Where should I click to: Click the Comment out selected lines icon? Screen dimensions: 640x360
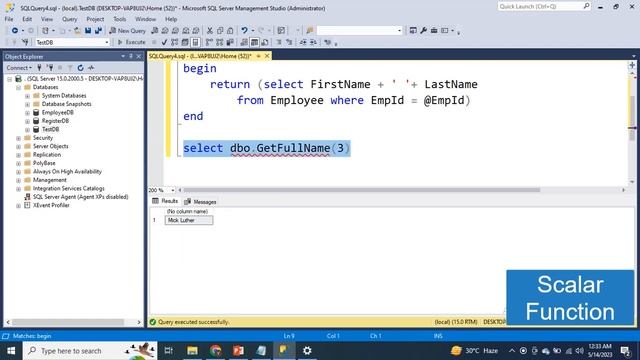[279, 42]
